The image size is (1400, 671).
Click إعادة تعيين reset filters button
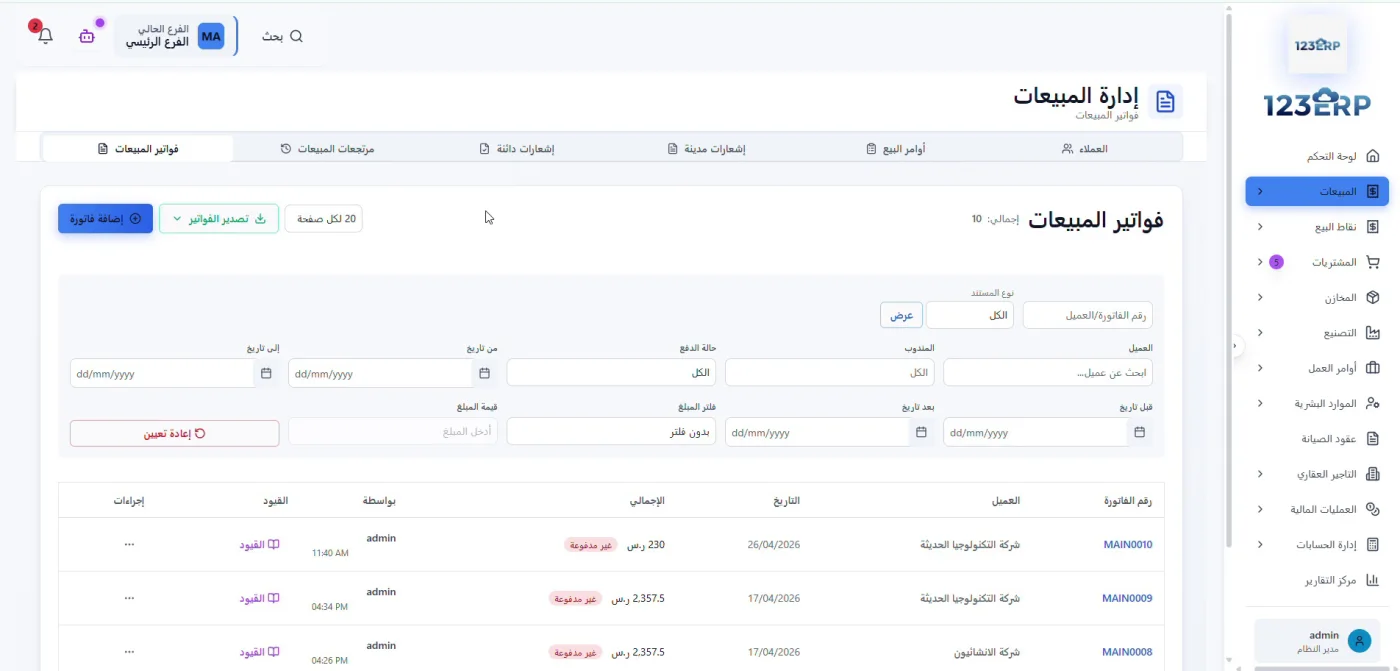(174, 433)
